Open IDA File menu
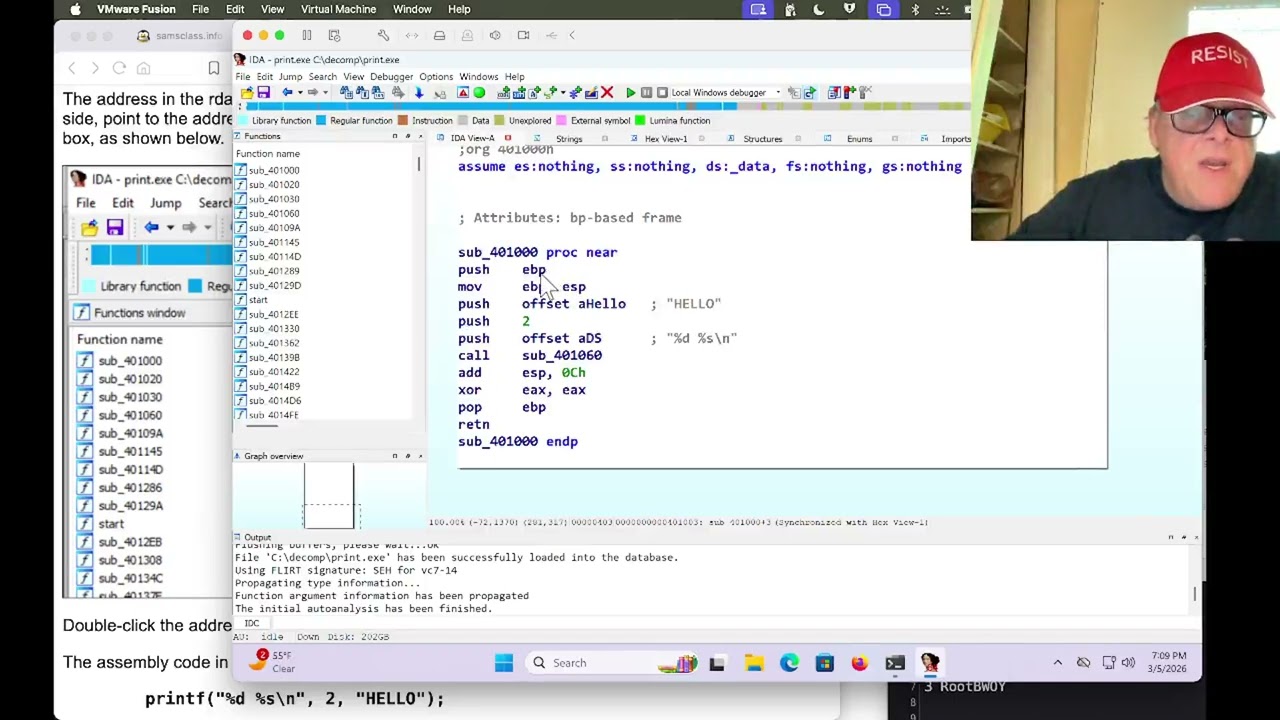The height and width of the screenshot is (720, 1280). pyautogui.click(x=243, y=77)
